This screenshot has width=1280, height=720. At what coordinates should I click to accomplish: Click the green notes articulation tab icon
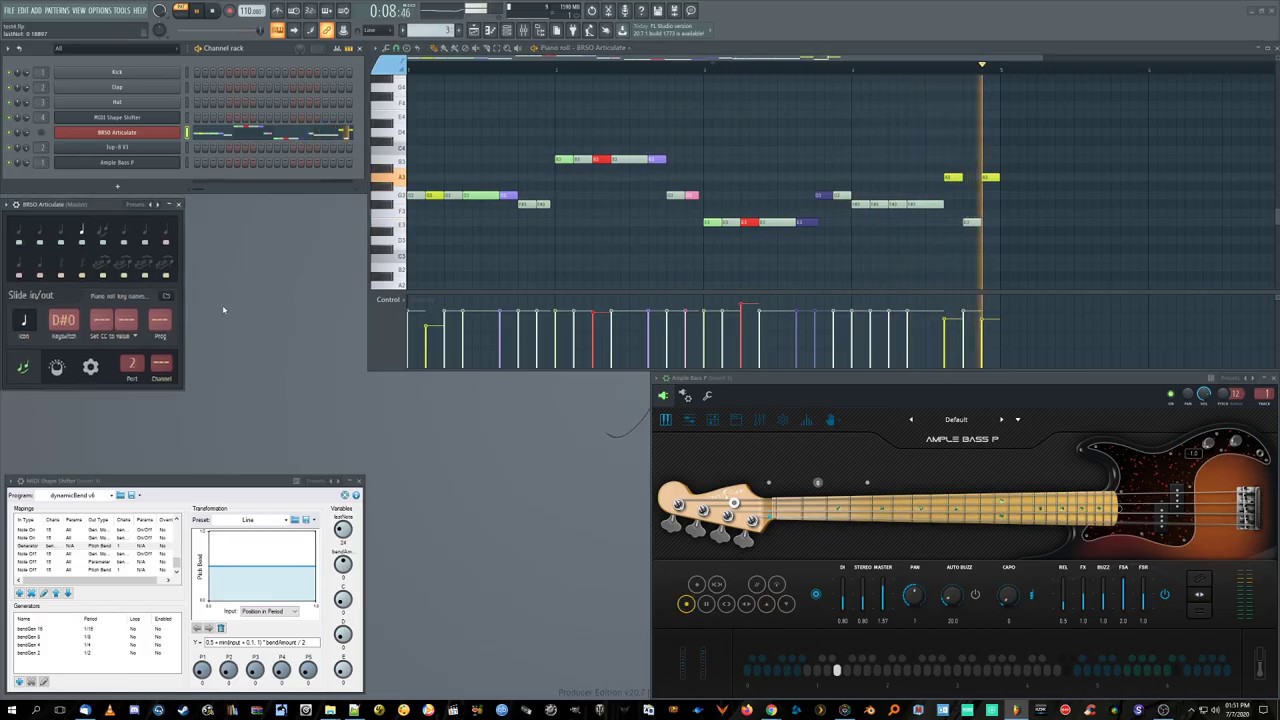click(x=23, y=368)
